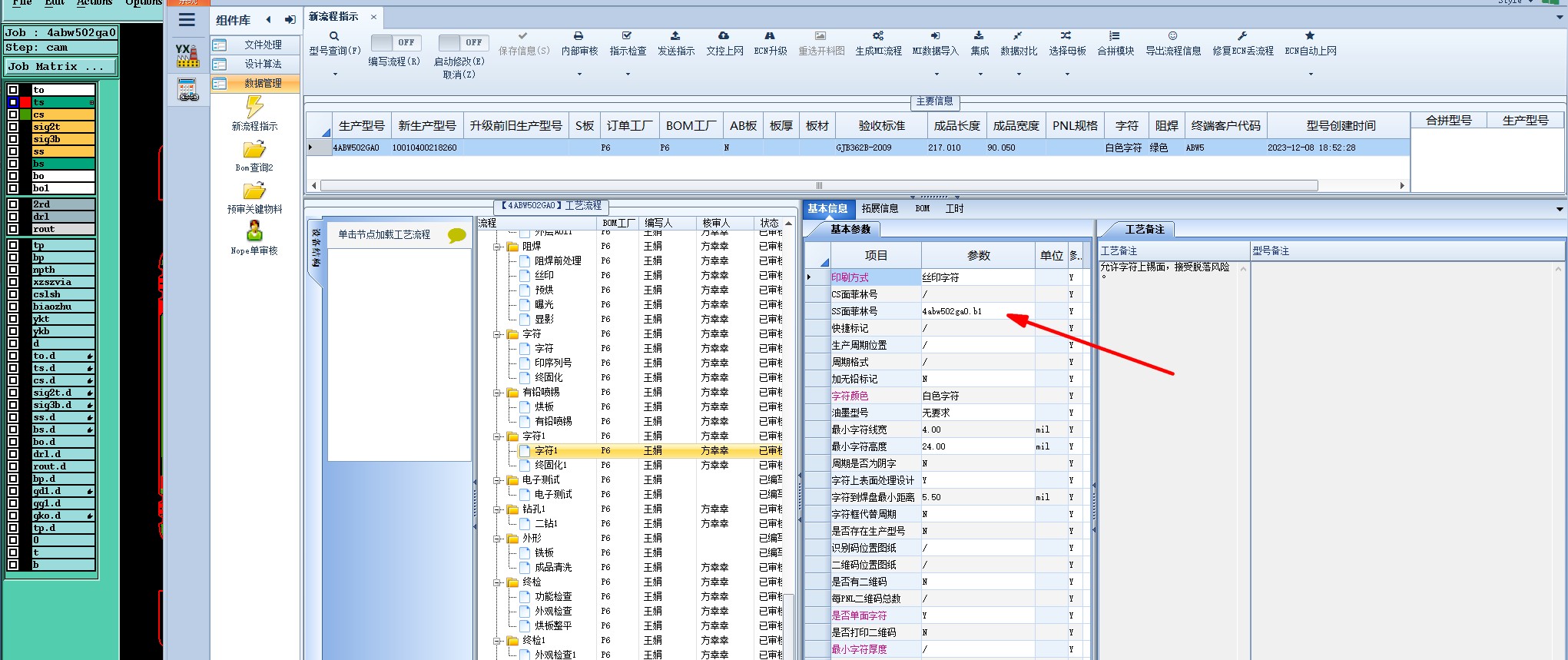The height and width of the screenshot is (660, 1568).
Task: Open the Actions menu in CAM window
Action: coord(94,2)
